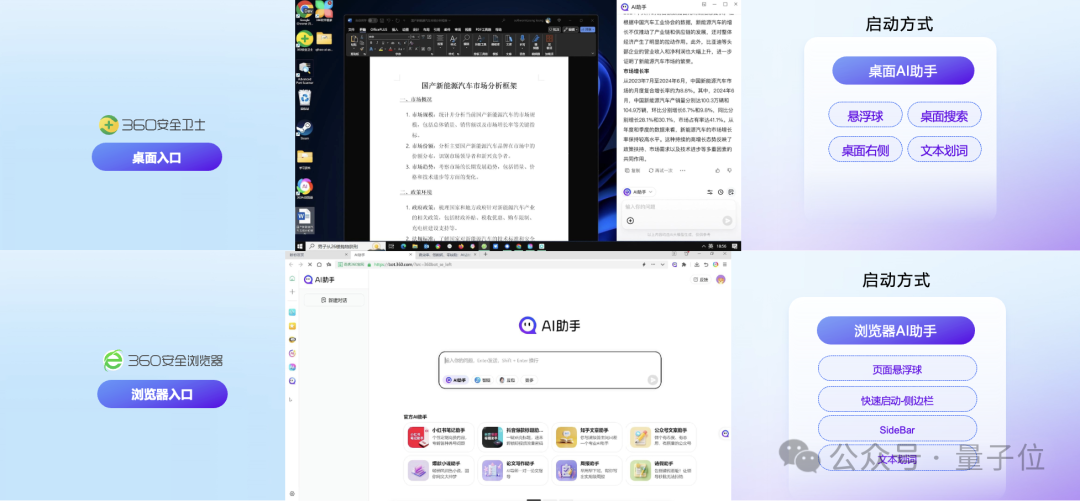Open history clock icon in desktop AI panel
The height and width of the screenshot is (501, 1080).
[x=720, y=192]
